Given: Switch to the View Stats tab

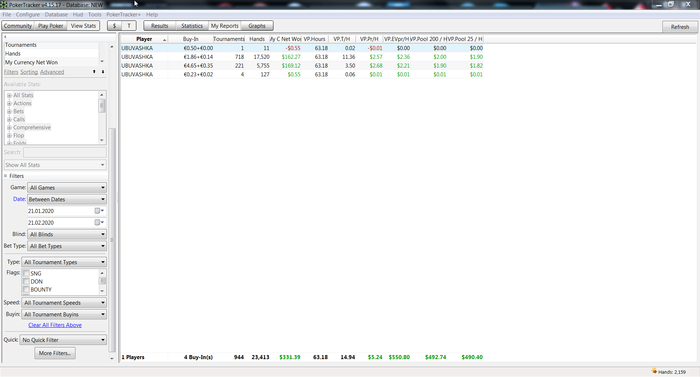Looking at the screenshot, I should point(83,26).
